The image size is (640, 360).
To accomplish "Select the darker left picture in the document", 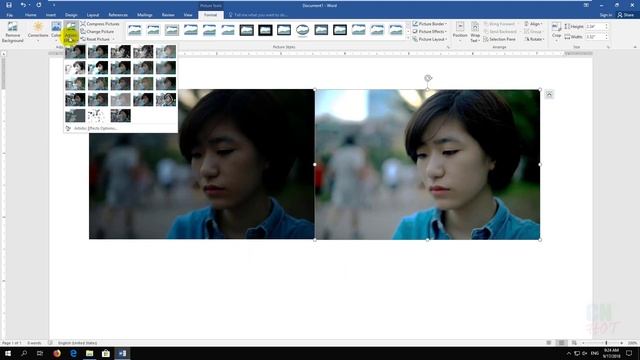I will click(x=202, y=164).
